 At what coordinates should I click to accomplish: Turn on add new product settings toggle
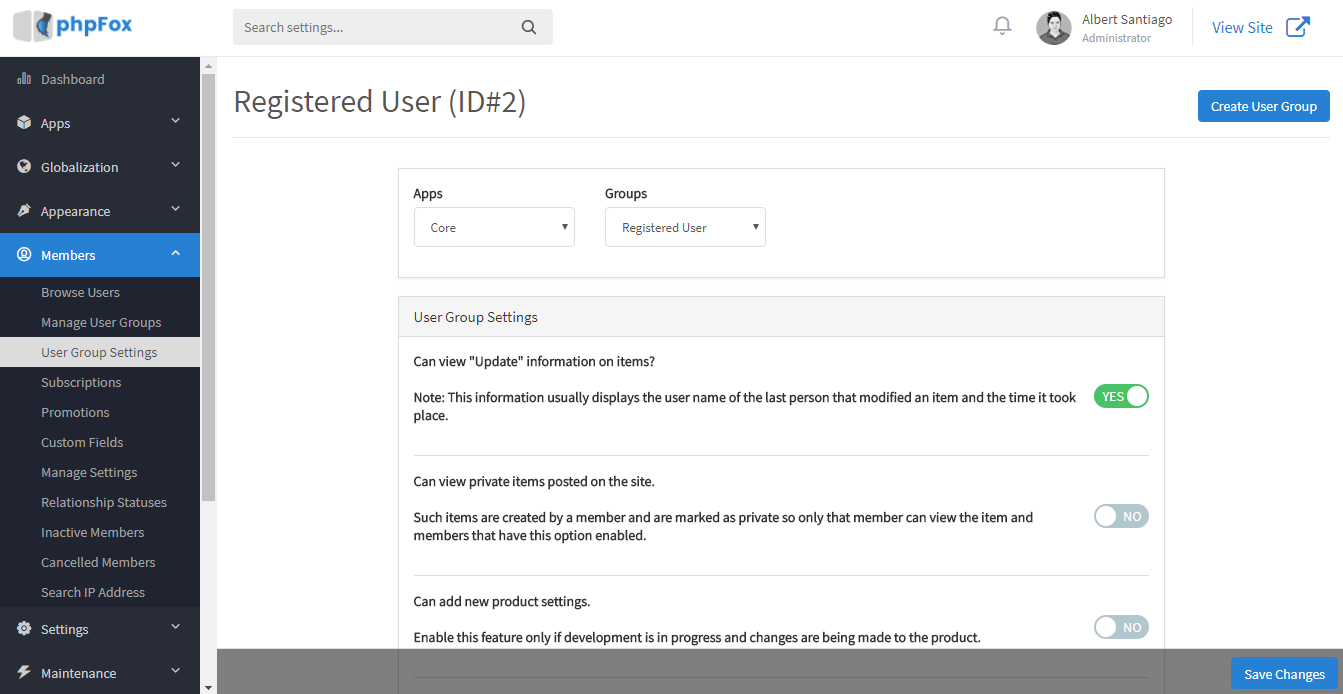pyautogui.click(x=1121, y=627)
